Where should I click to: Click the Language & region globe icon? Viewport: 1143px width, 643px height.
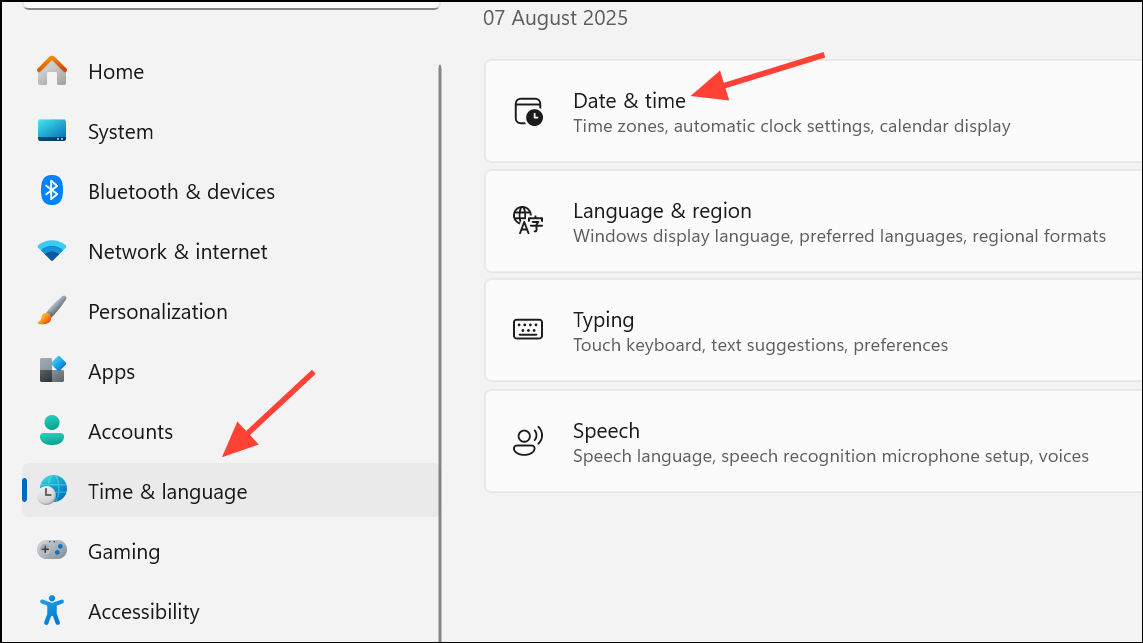click(527, 220)
